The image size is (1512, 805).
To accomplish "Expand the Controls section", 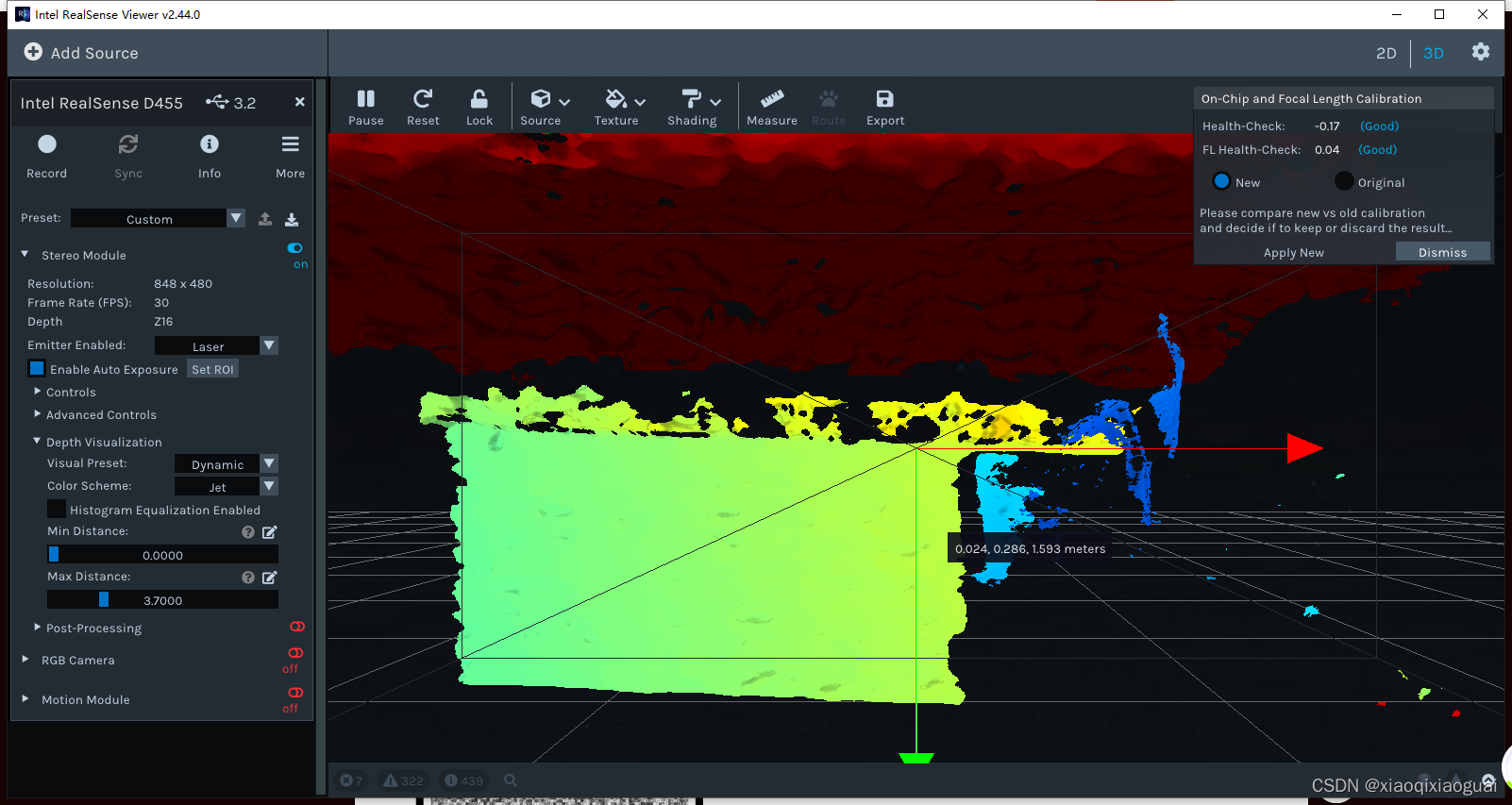I will (x=38, y=391).
